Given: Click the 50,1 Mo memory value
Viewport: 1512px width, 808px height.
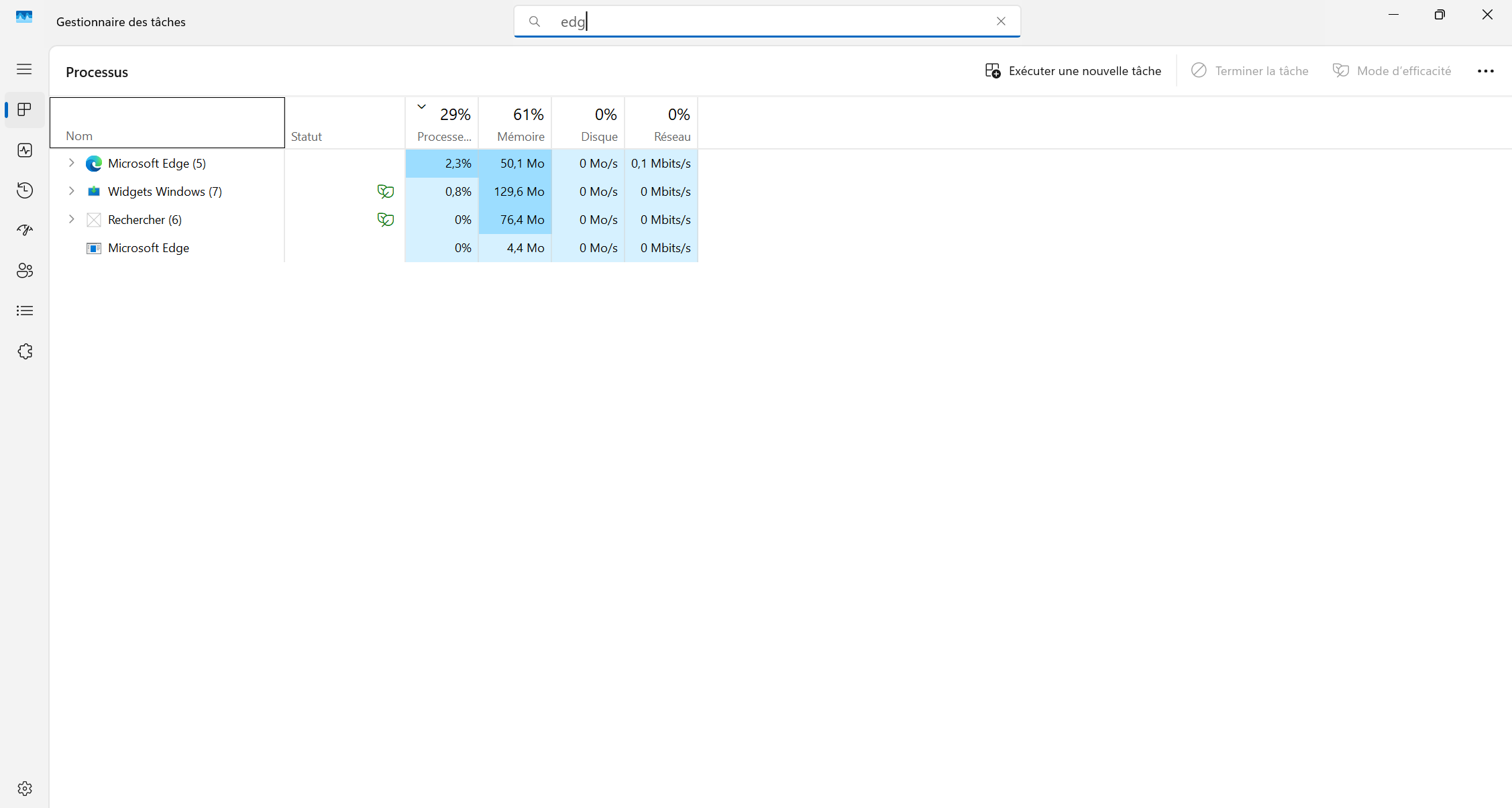Looking at the screenshot, I should (x=522, y=164).
